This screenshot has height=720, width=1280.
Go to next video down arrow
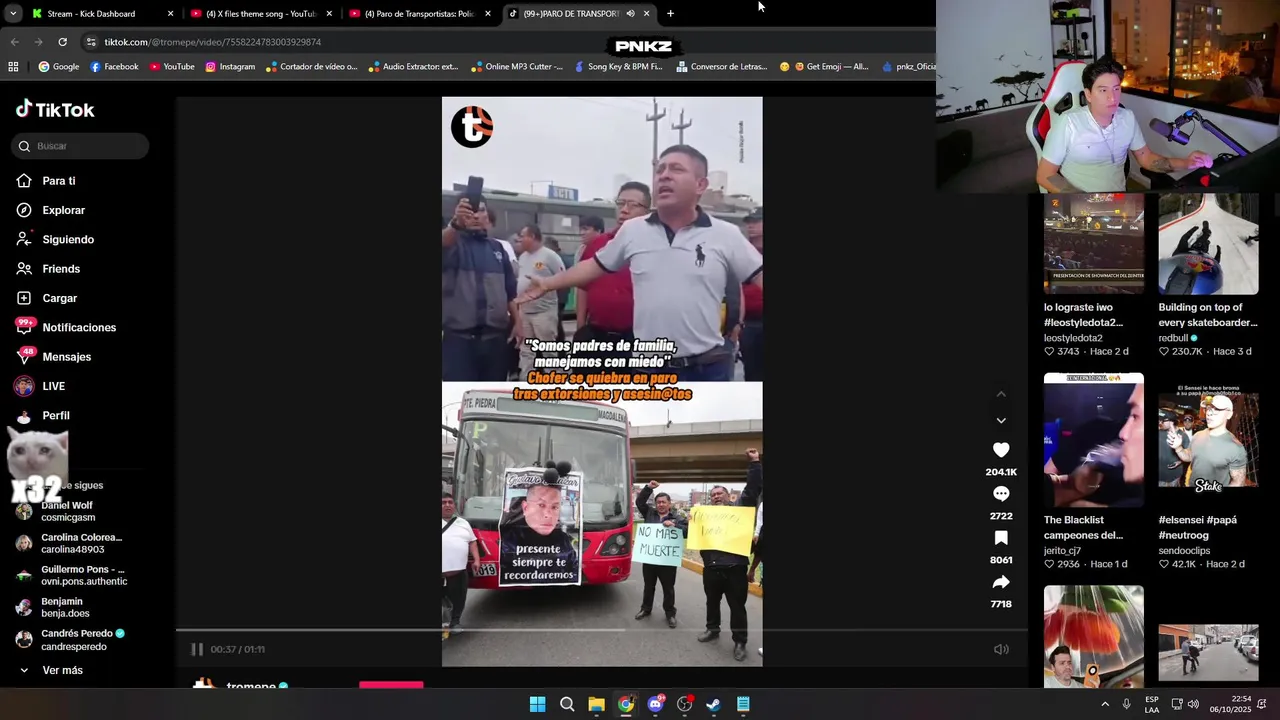pos(1001,420)
